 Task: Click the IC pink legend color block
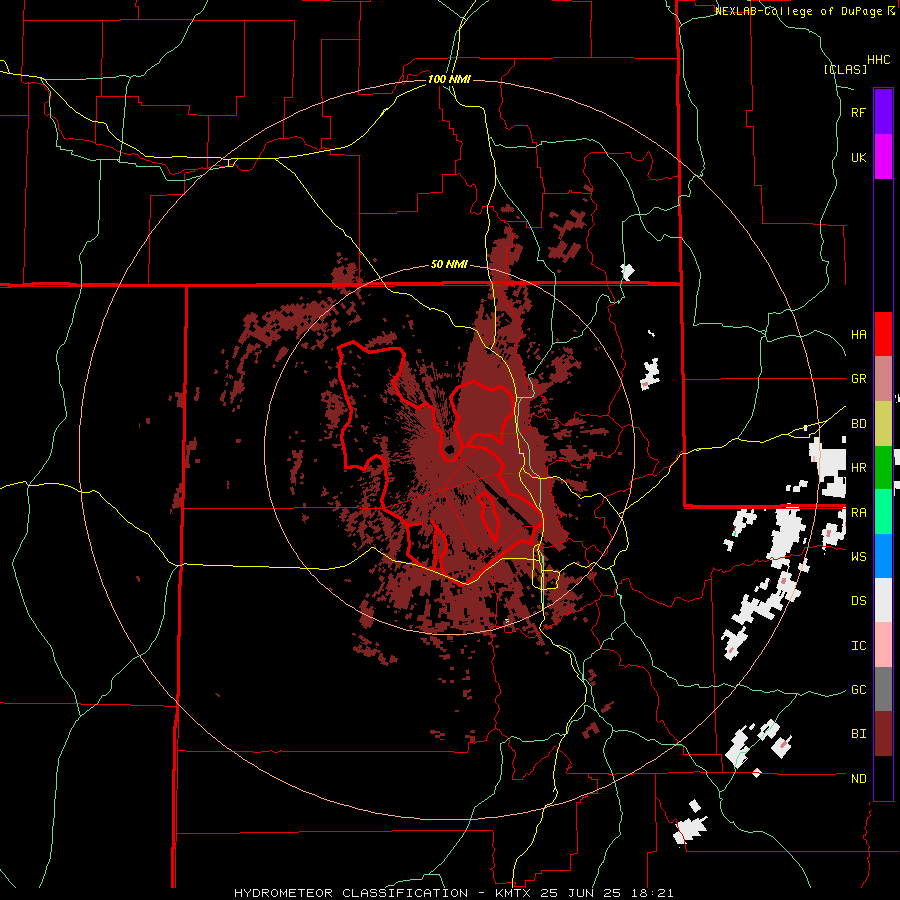tap(883, 645)
